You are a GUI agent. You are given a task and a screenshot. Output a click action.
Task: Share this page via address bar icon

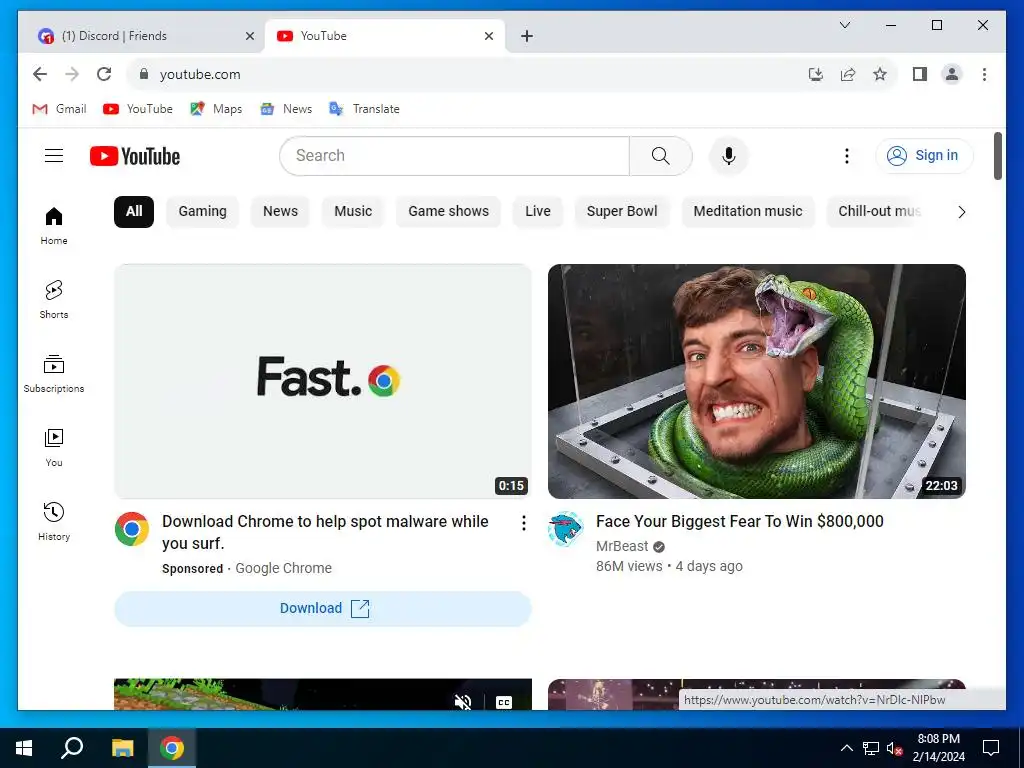pyautogui.click(x=848, y=74)
